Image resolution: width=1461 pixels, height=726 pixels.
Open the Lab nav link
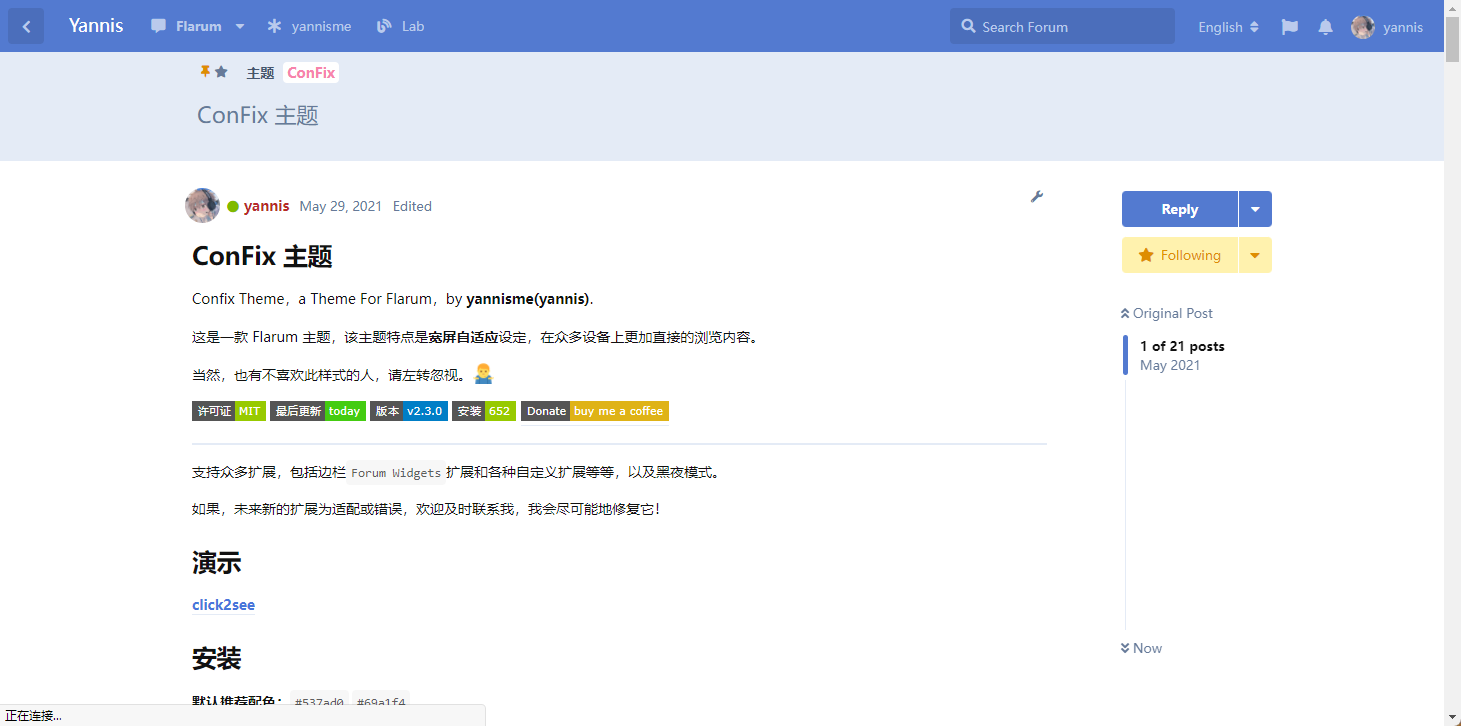coord(401,27)
